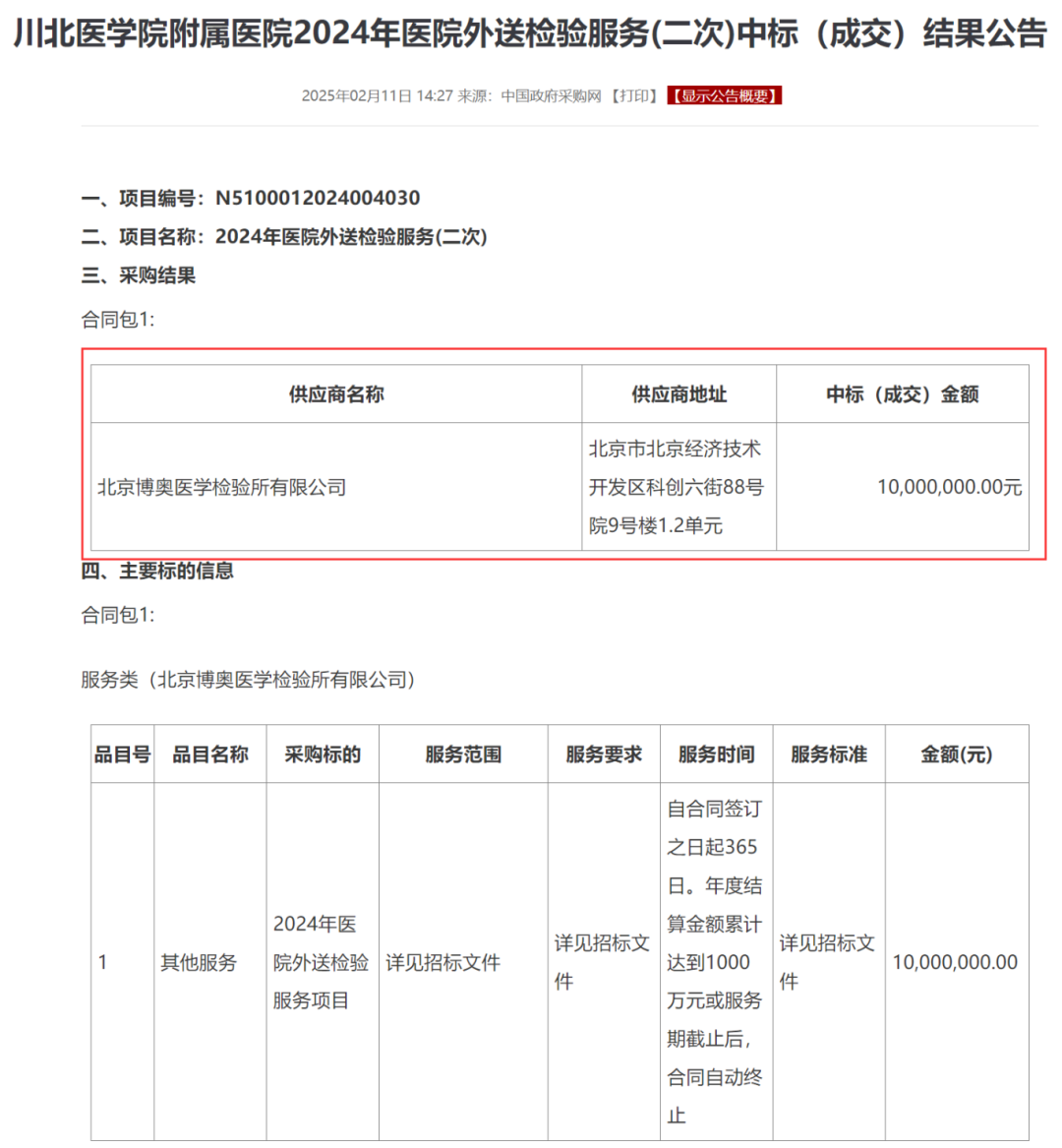Click the 中标（成交）金额 column header
The image size is (1062, 1148).
pos(903,394)
